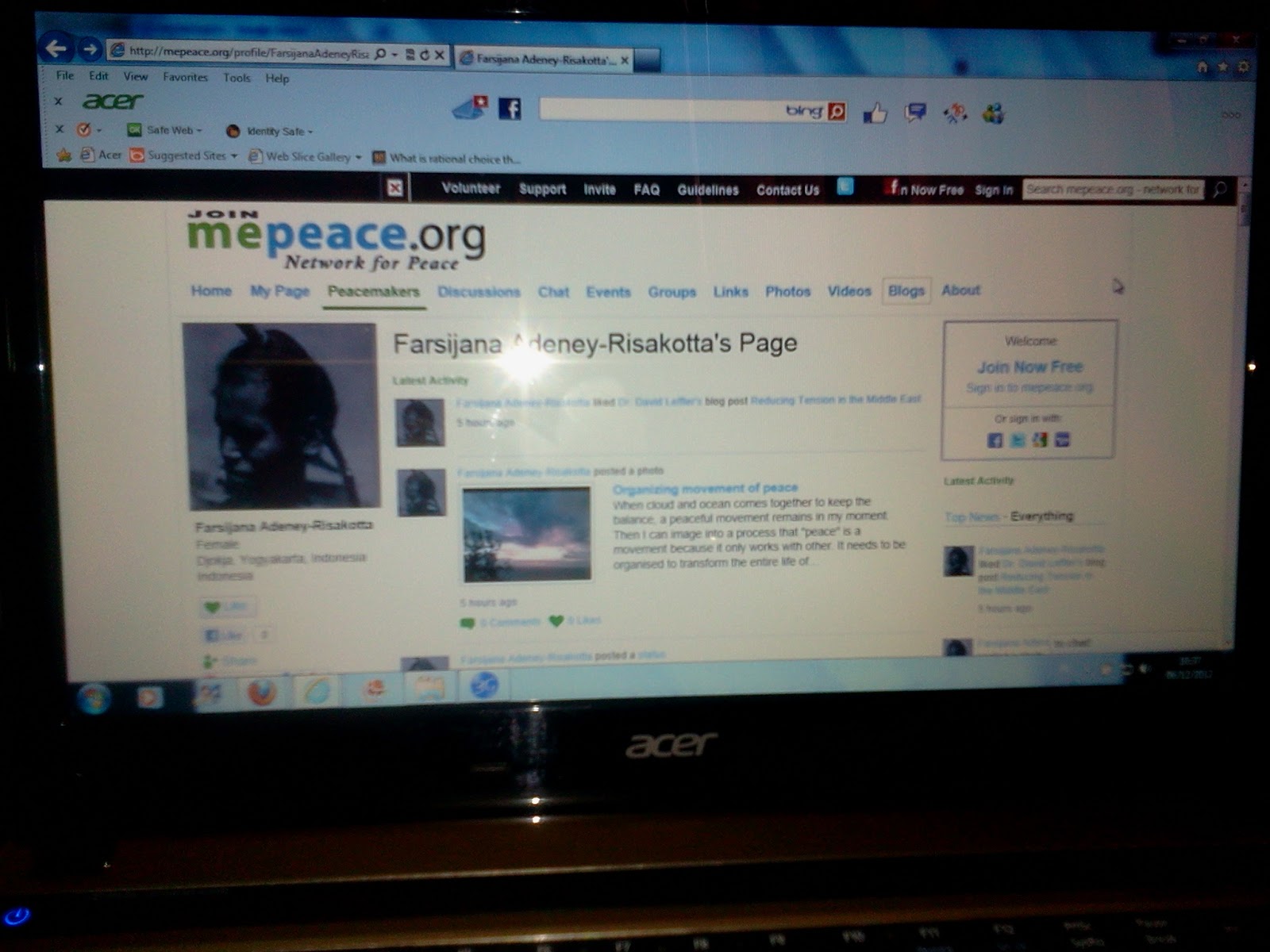Screen dimensions: 1270x952
Task: Open the Tools menu
Action: click(237, 78)
